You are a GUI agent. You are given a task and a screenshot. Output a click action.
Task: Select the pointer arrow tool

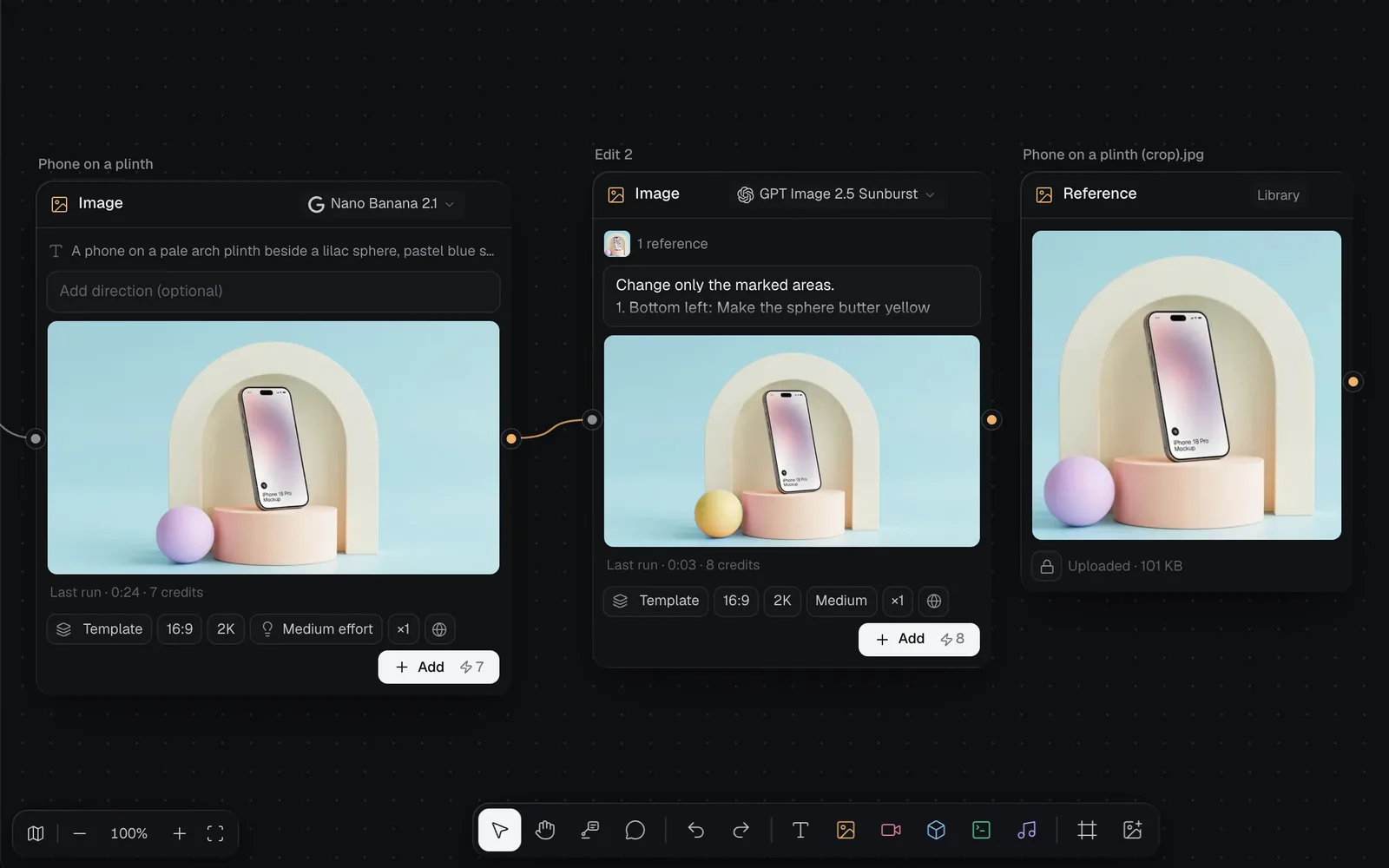(499, 831)
